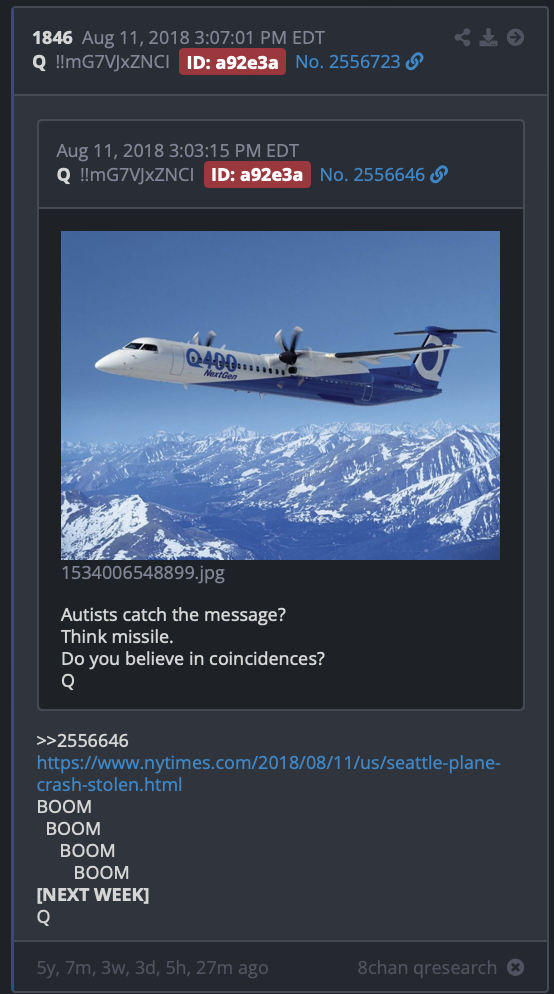The image size is (554, 994).
Task: Open the post via circled arrow icon
Action: [x=515, y=37]
